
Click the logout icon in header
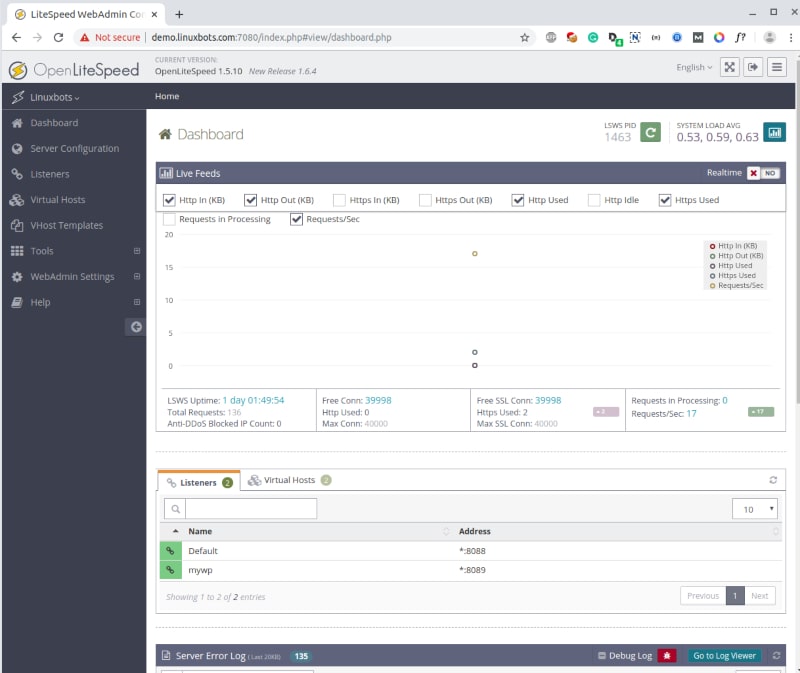pyautogui.click(x=752, y=67)
